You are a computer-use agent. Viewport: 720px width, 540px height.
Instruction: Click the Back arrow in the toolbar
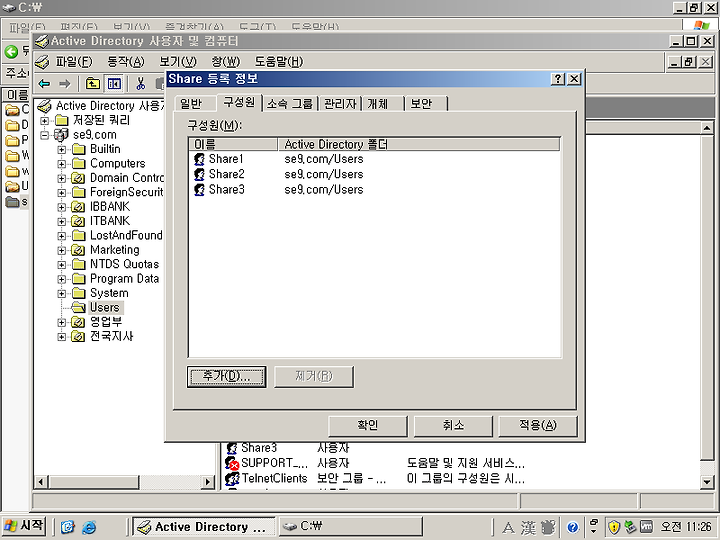tap(45, 84)
